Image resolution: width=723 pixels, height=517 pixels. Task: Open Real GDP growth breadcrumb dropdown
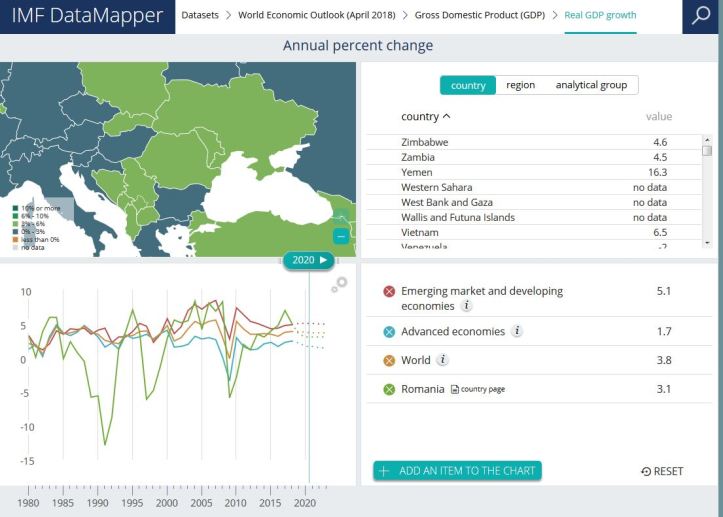(x=599, y=16)
